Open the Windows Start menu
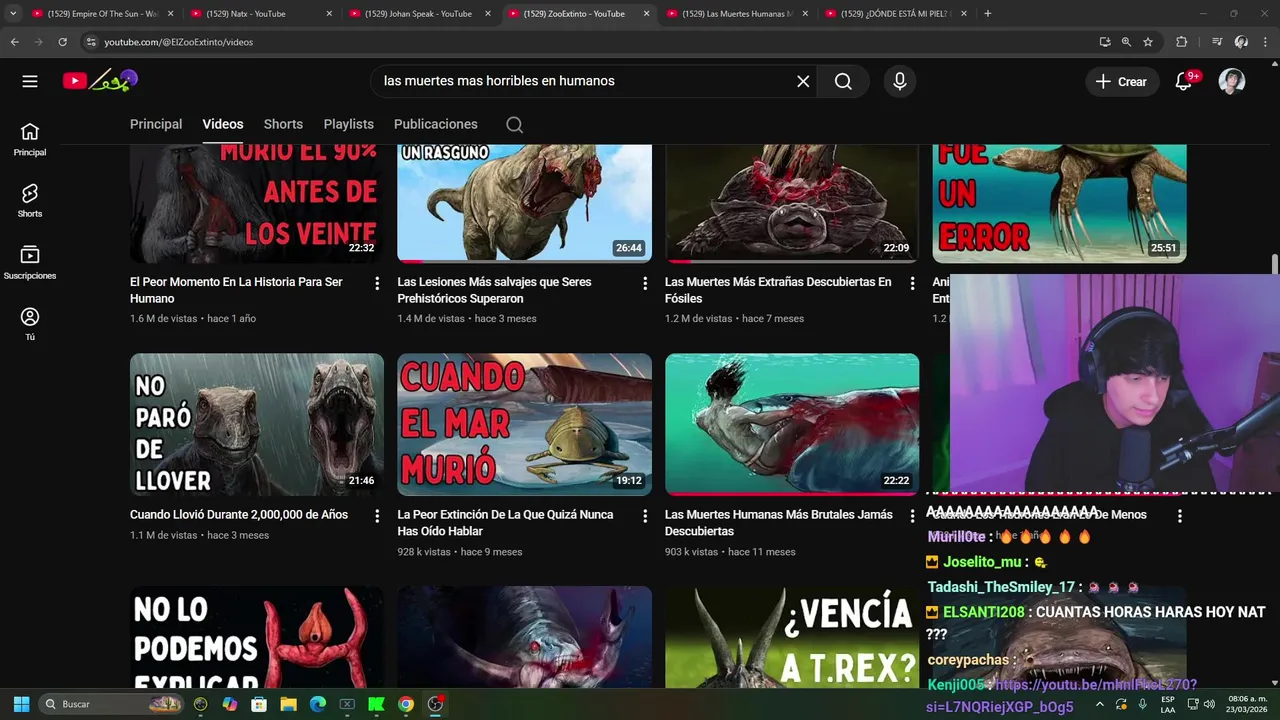The height and width of the screenshot is (720, 1280). [21, 704]
